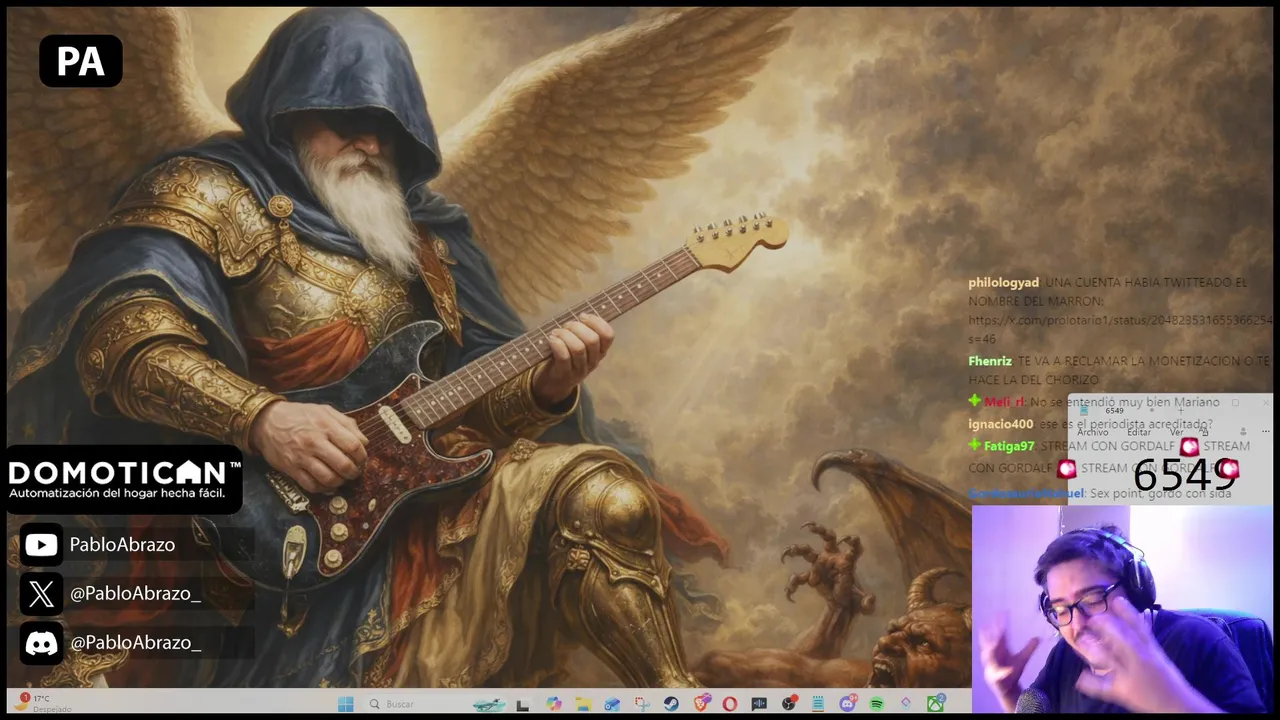Click username ignacio400 in chat
This screenshot has width=1280, height=720.
1000,424
